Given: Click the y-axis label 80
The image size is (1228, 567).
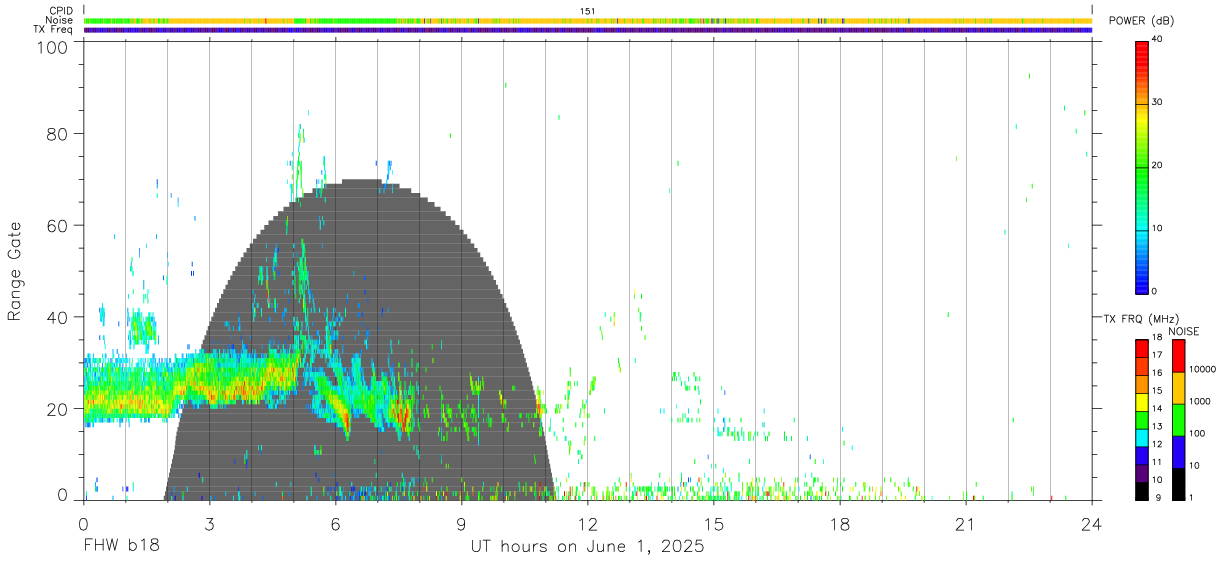Looking at the screenshot, I should point(57,133).
